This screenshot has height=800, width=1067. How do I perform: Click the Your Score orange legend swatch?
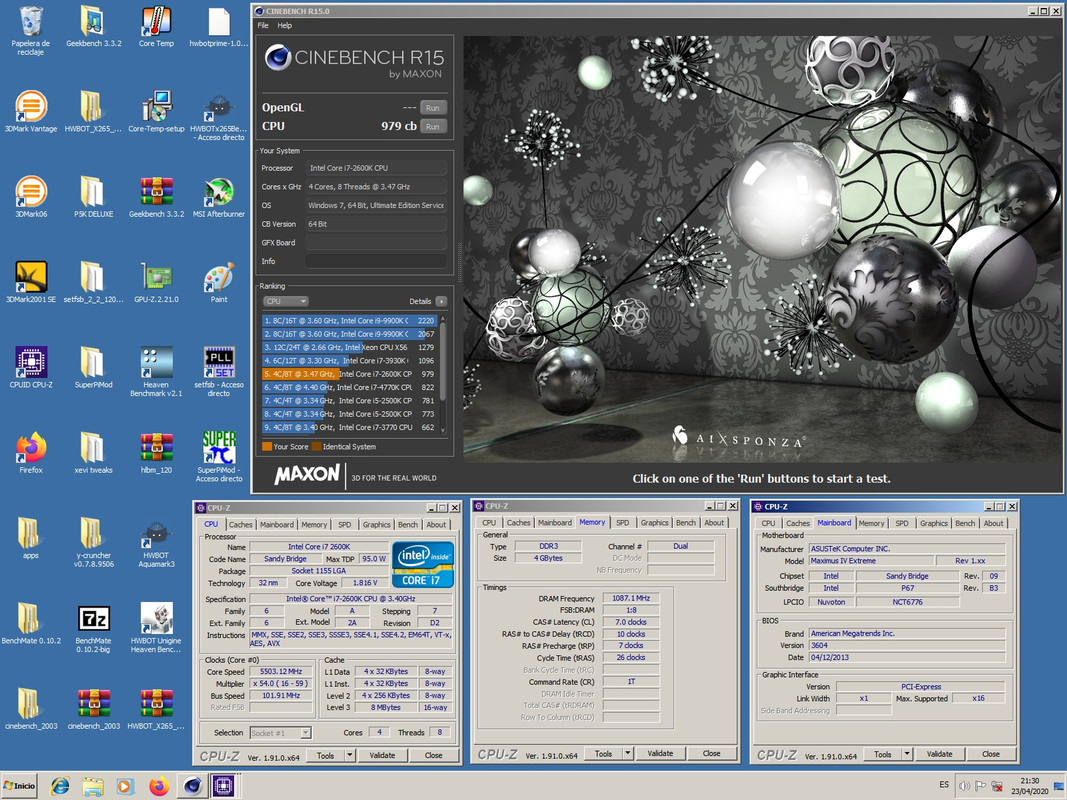pos(267,447)
